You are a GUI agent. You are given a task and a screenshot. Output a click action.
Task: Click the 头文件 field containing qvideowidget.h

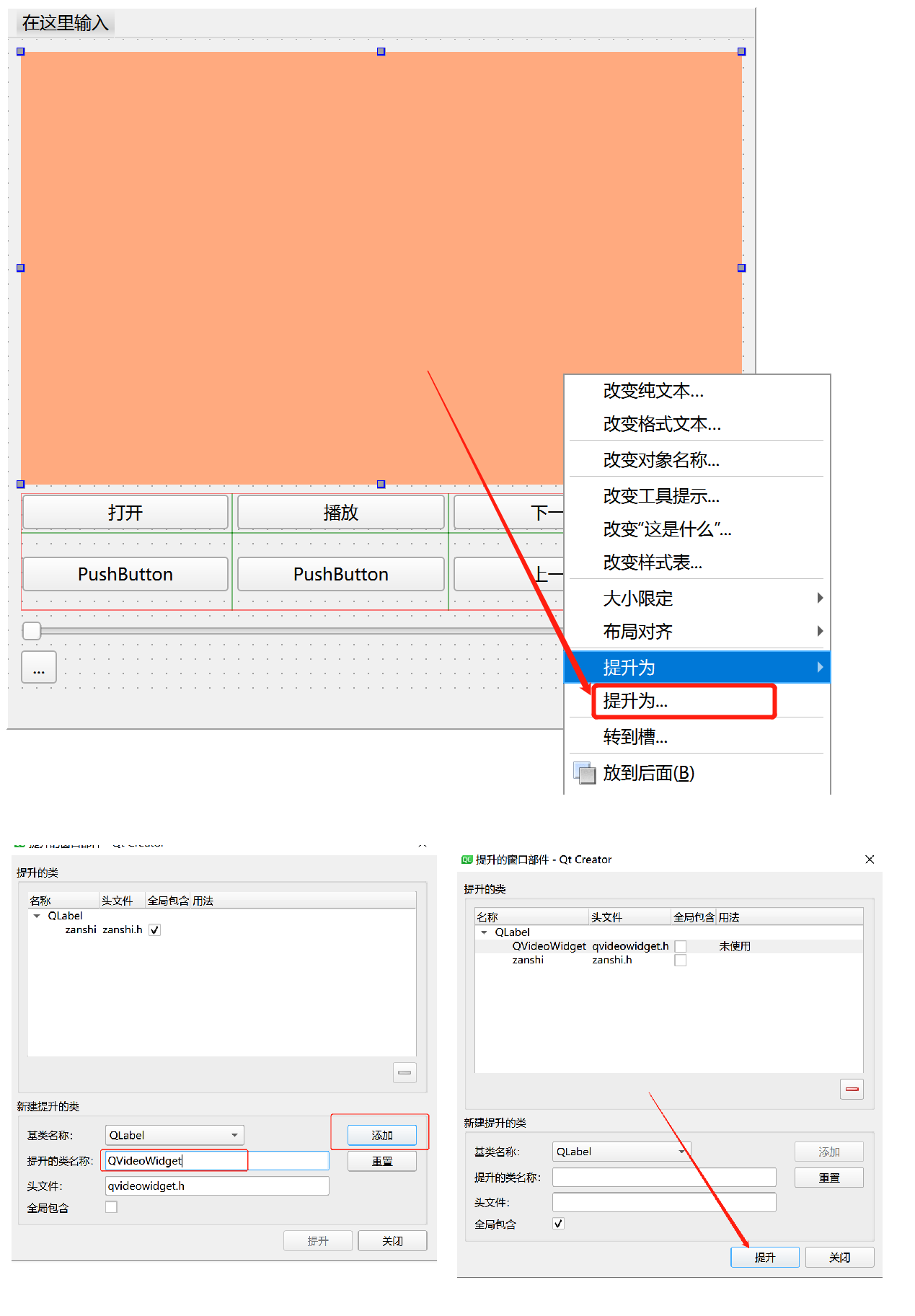click(x=217, y=1185)
